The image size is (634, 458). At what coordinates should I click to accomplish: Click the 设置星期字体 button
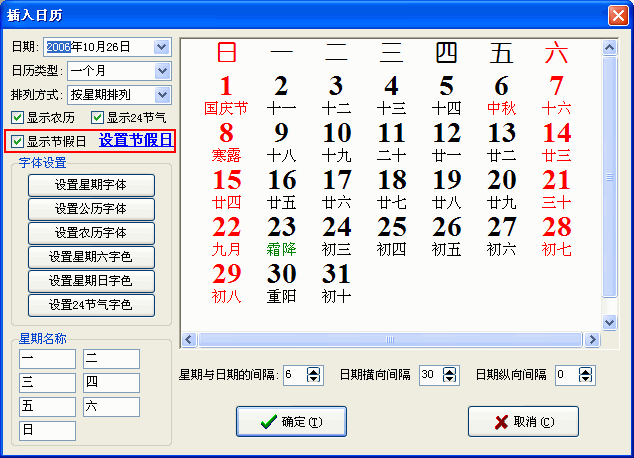[91, 185]
